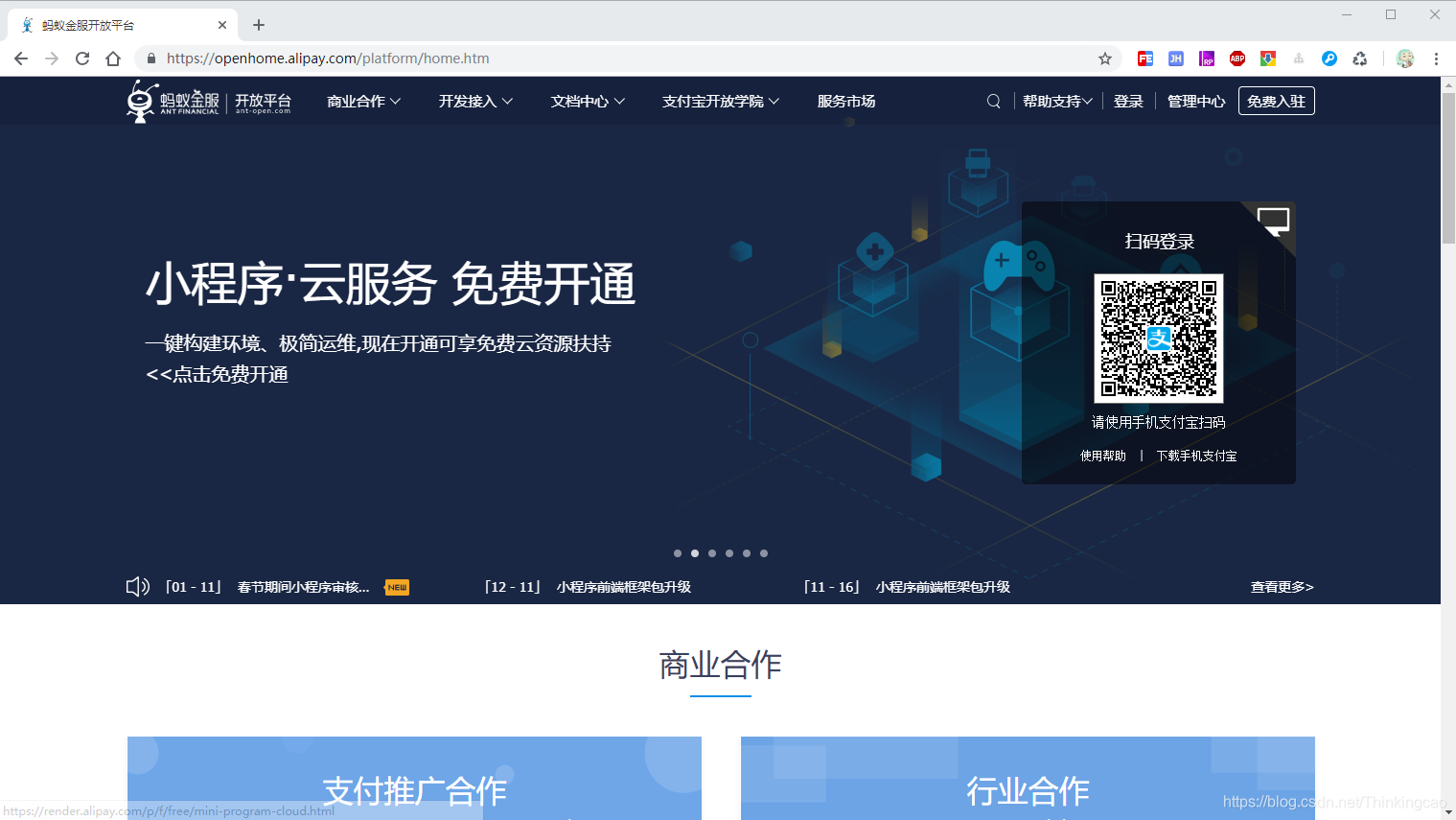Expand the 开发接入 dropdown menu
Viewport: 1456px width, 820px height.
[x=476, y=101]
